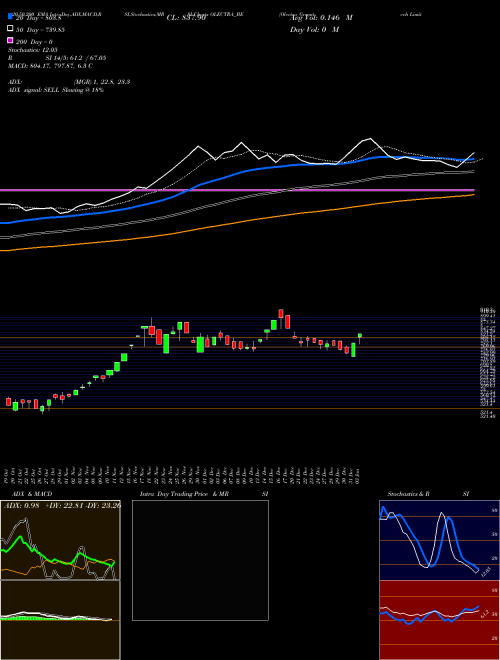Click 'ADX signal: SELL Slowing @ 18%'
The height and width of the screenshot is (660, 500).
[56, 90]
